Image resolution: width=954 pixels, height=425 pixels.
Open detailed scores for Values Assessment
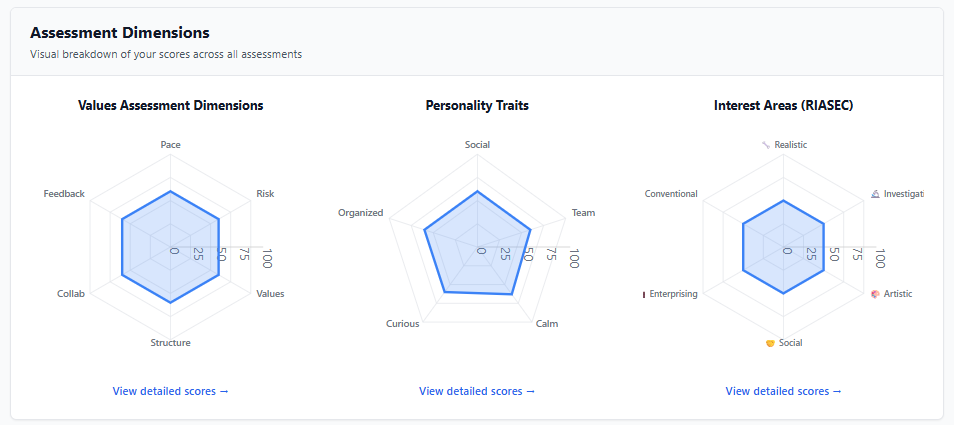(x=171, y=391)
